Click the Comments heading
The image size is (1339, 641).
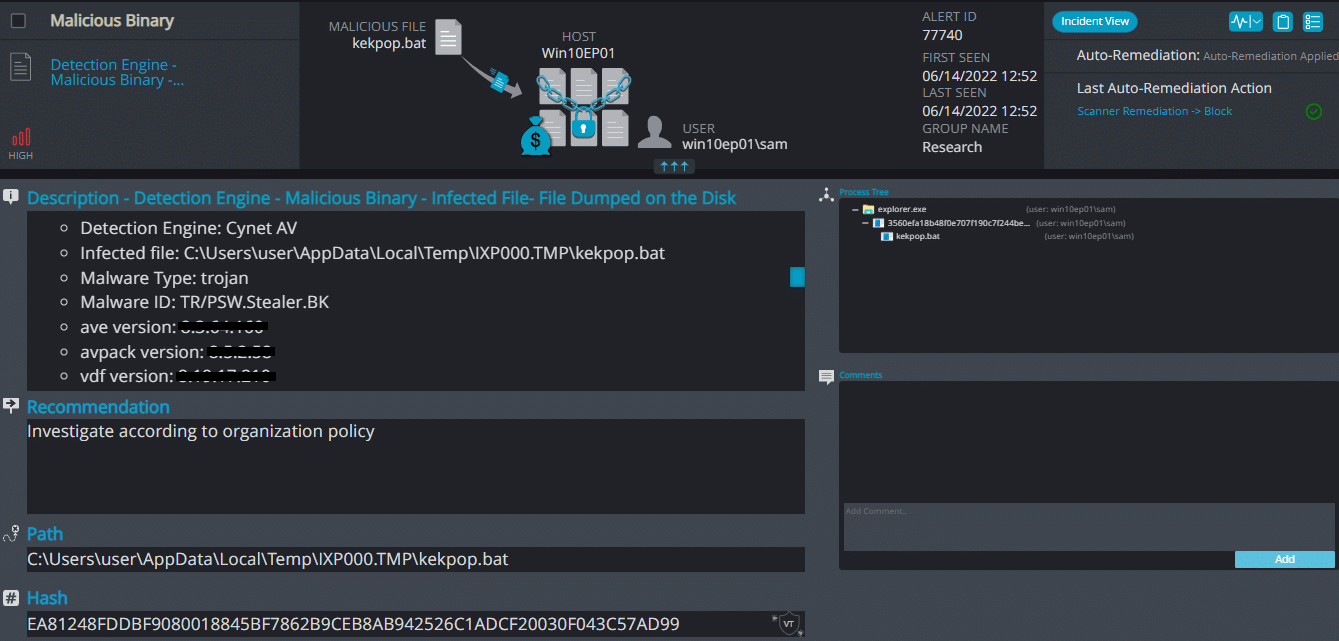pos(861,375)
